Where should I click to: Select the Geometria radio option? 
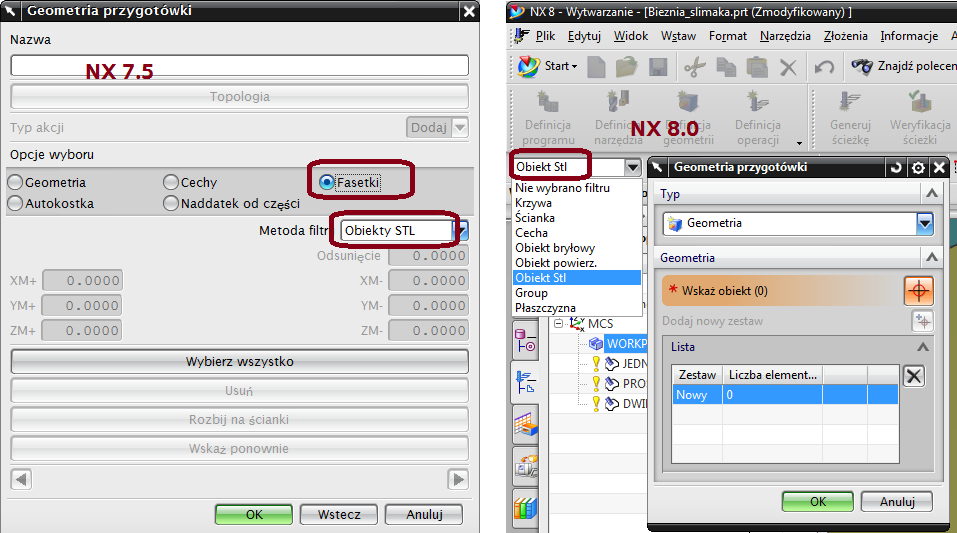[x=15, y=182]
